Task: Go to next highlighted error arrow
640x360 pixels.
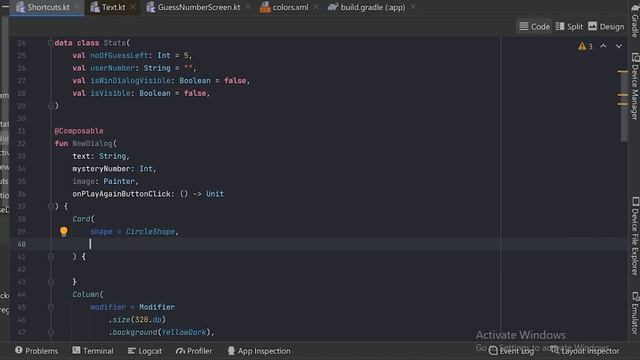Action: click(x=619, y=46)
